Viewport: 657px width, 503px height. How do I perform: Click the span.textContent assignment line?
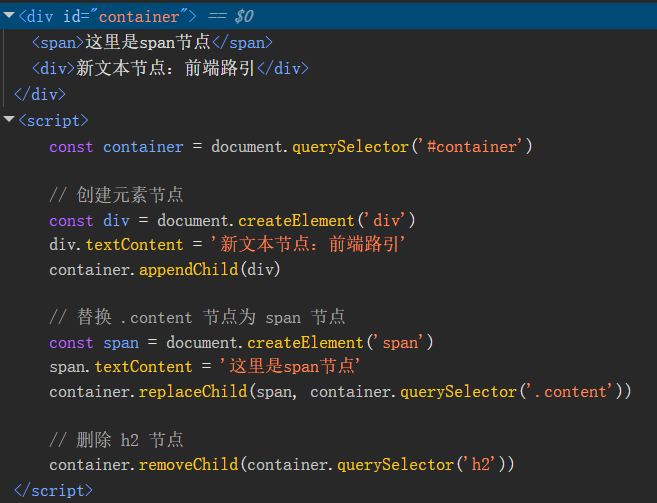pyautogui.click(x=204, y=366)
